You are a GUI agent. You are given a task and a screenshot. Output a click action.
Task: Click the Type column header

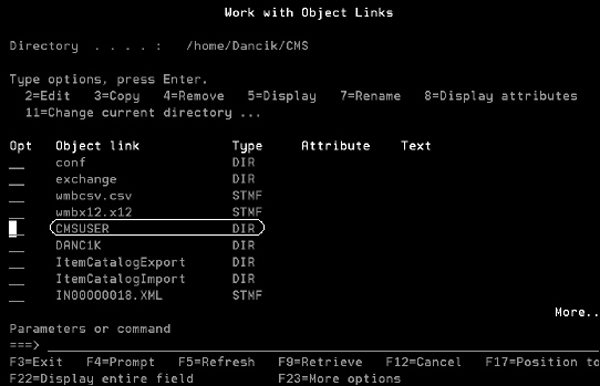[247, 146]
